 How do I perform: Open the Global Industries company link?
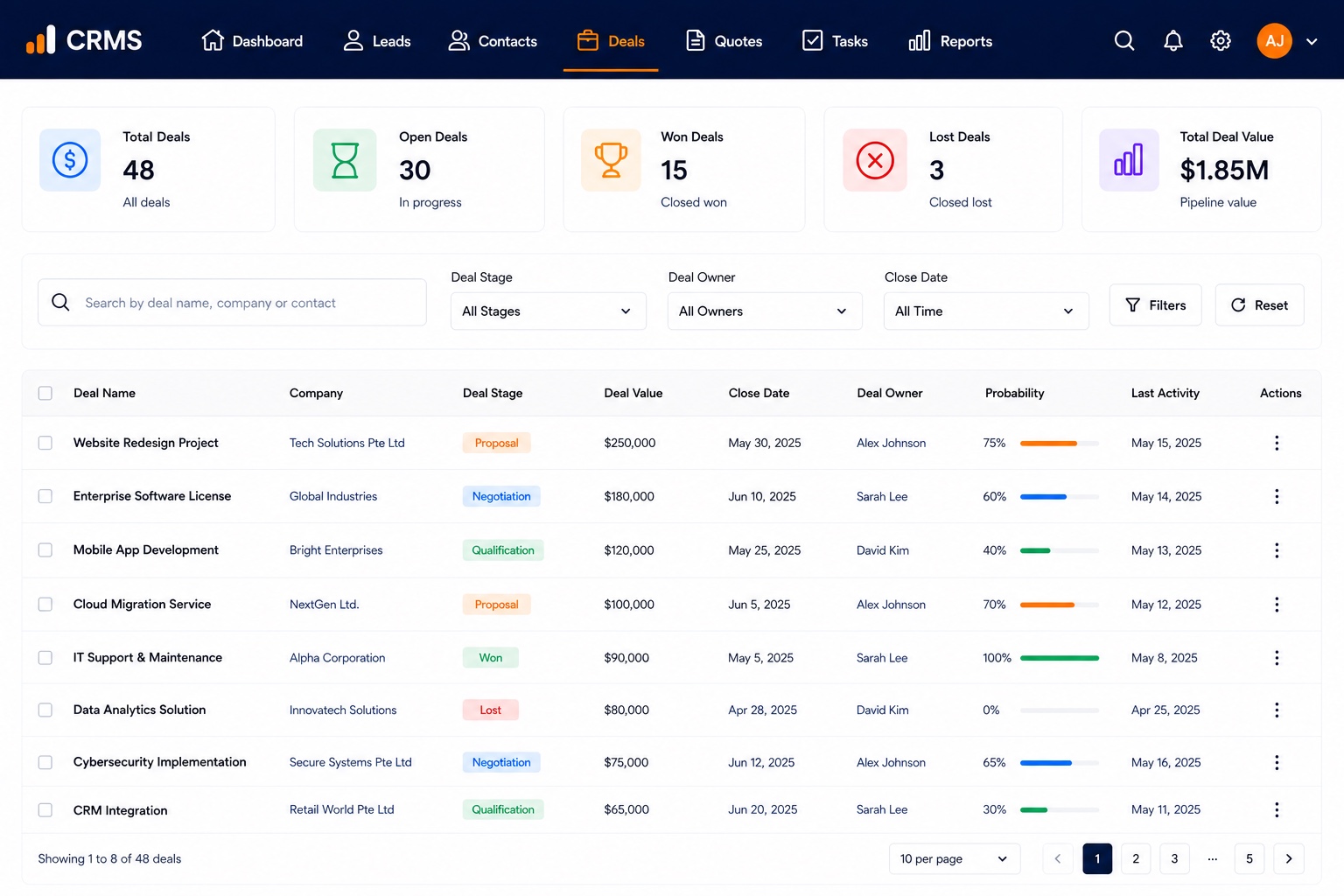coord(333,496)
